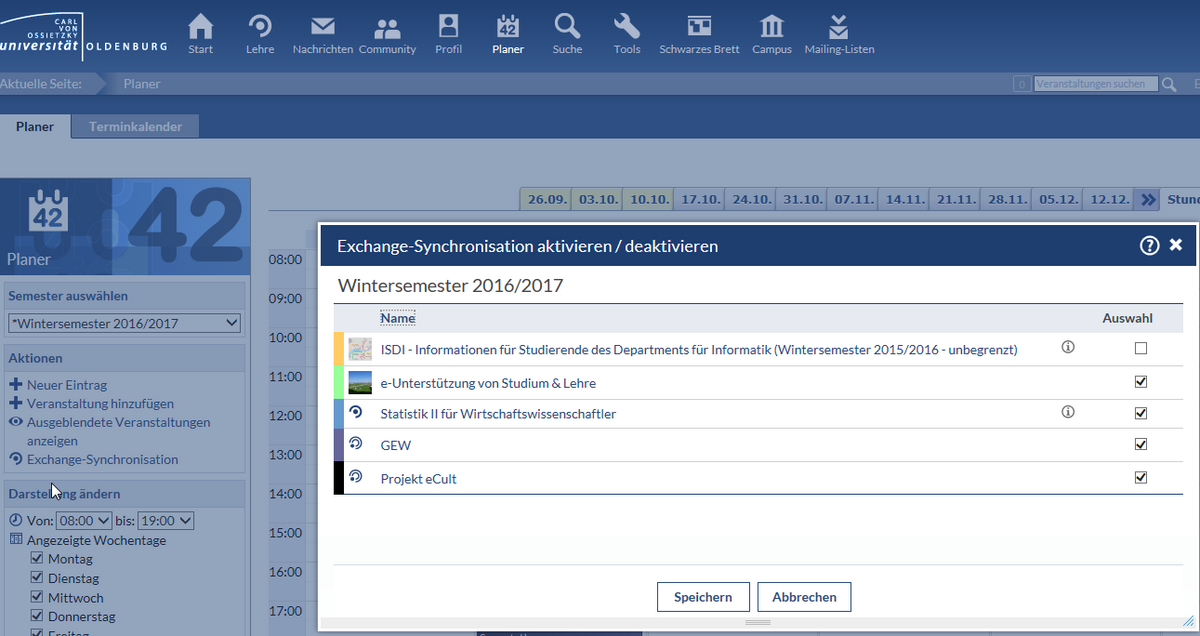Select the 17.10. week tab
This screenshot has width=1200, height=636.
pyautogui.click(x=701, y=199)
